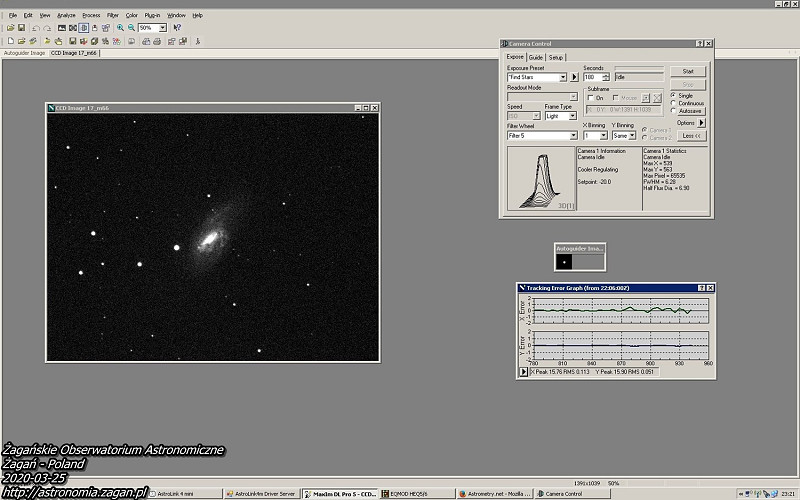Image resolution: width=800 pixels, height=500 pixels.
Task: Click the Save disk icon in top toolbar
Action: click(x=20, y=28)
